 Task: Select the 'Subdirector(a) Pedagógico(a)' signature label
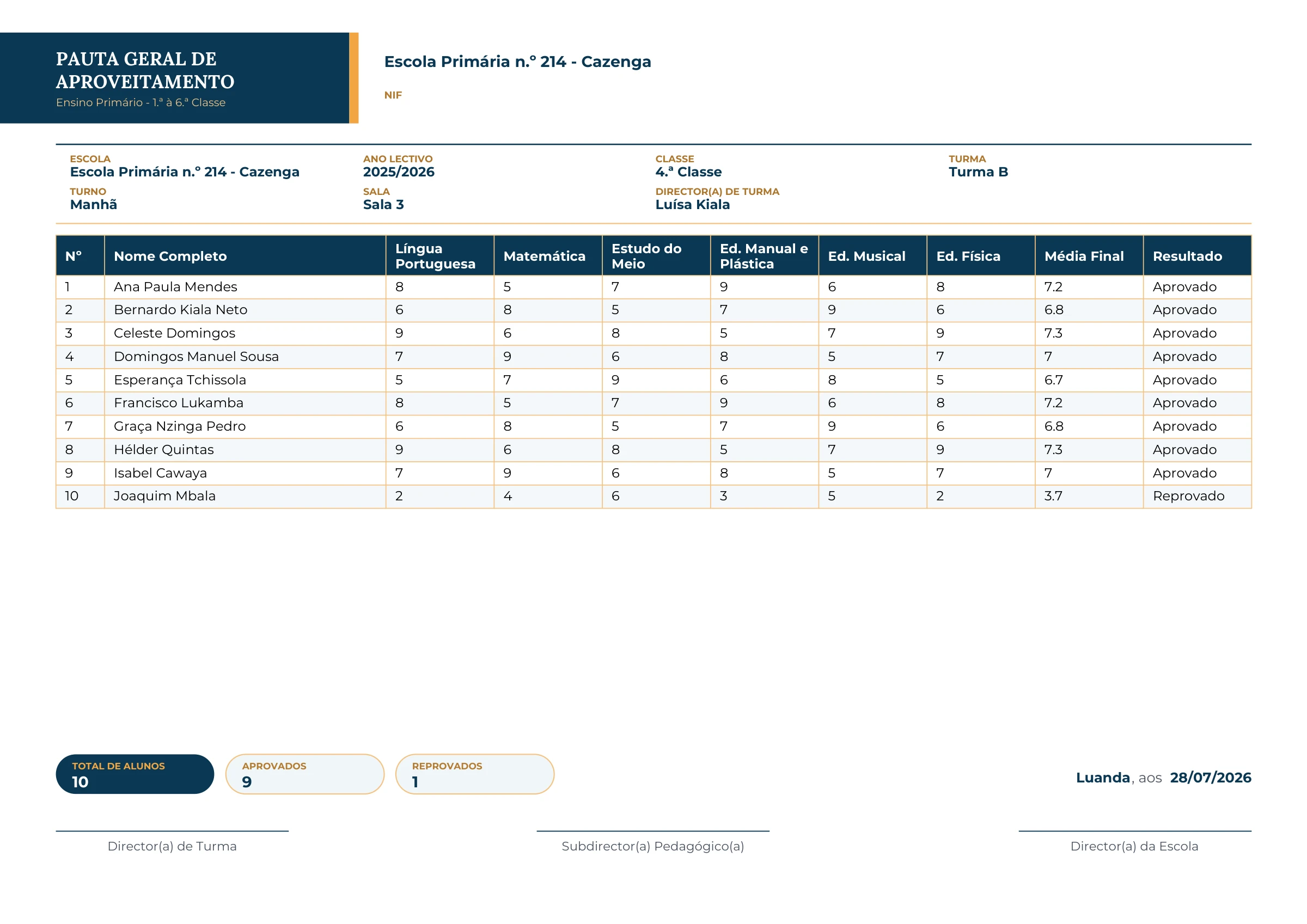653,846
